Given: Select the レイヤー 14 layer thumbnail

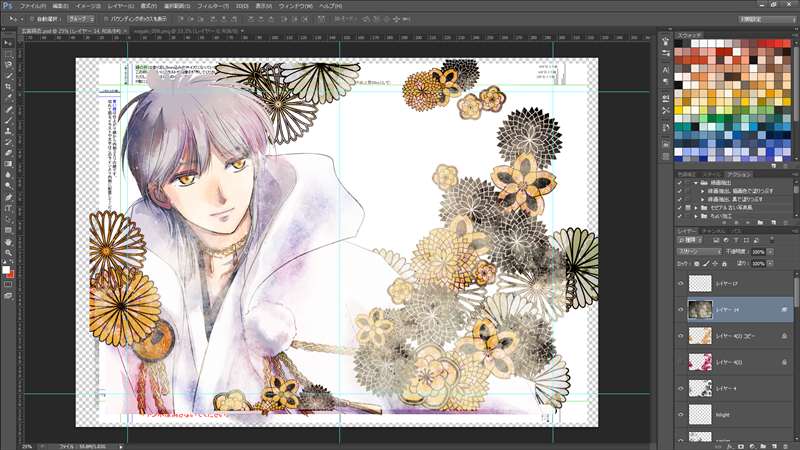Looking at the screenshot, I should (699, 311).
